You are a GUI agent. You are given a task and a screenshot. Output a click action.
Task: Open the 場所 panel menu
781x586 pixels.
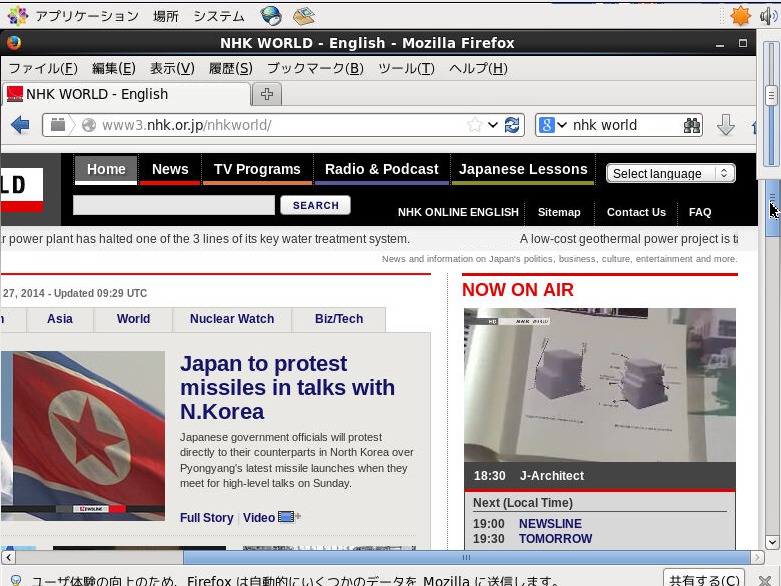coord(166,16)
